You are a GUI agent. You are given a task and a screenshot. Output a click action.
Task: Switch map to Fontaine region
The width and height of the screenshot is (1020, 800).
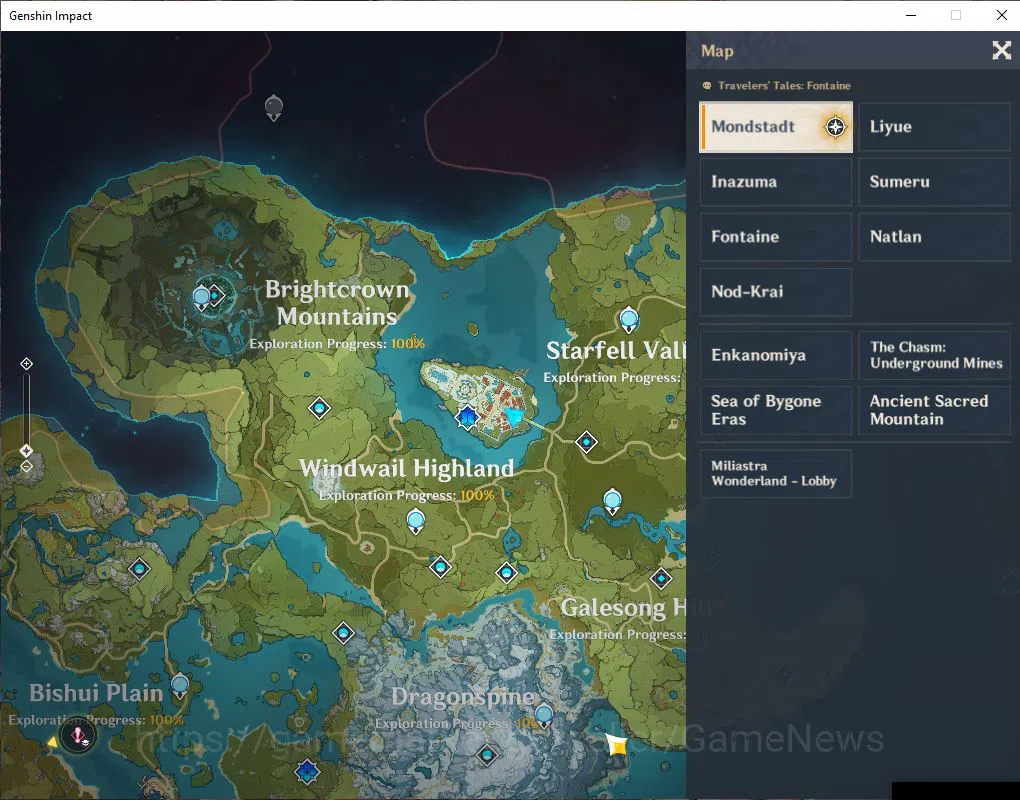[775, 237]
